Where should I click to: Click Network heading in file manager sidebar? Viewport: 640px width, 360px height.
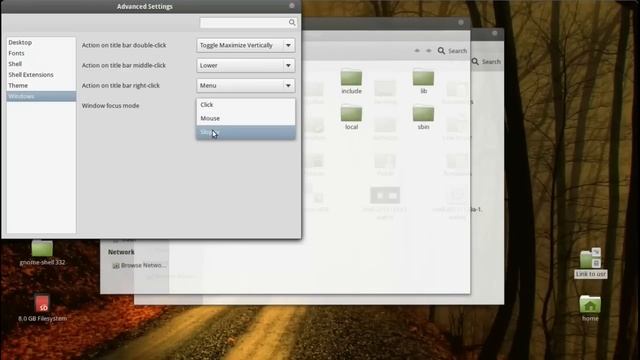pyautogui.click(x=121, y=252)
